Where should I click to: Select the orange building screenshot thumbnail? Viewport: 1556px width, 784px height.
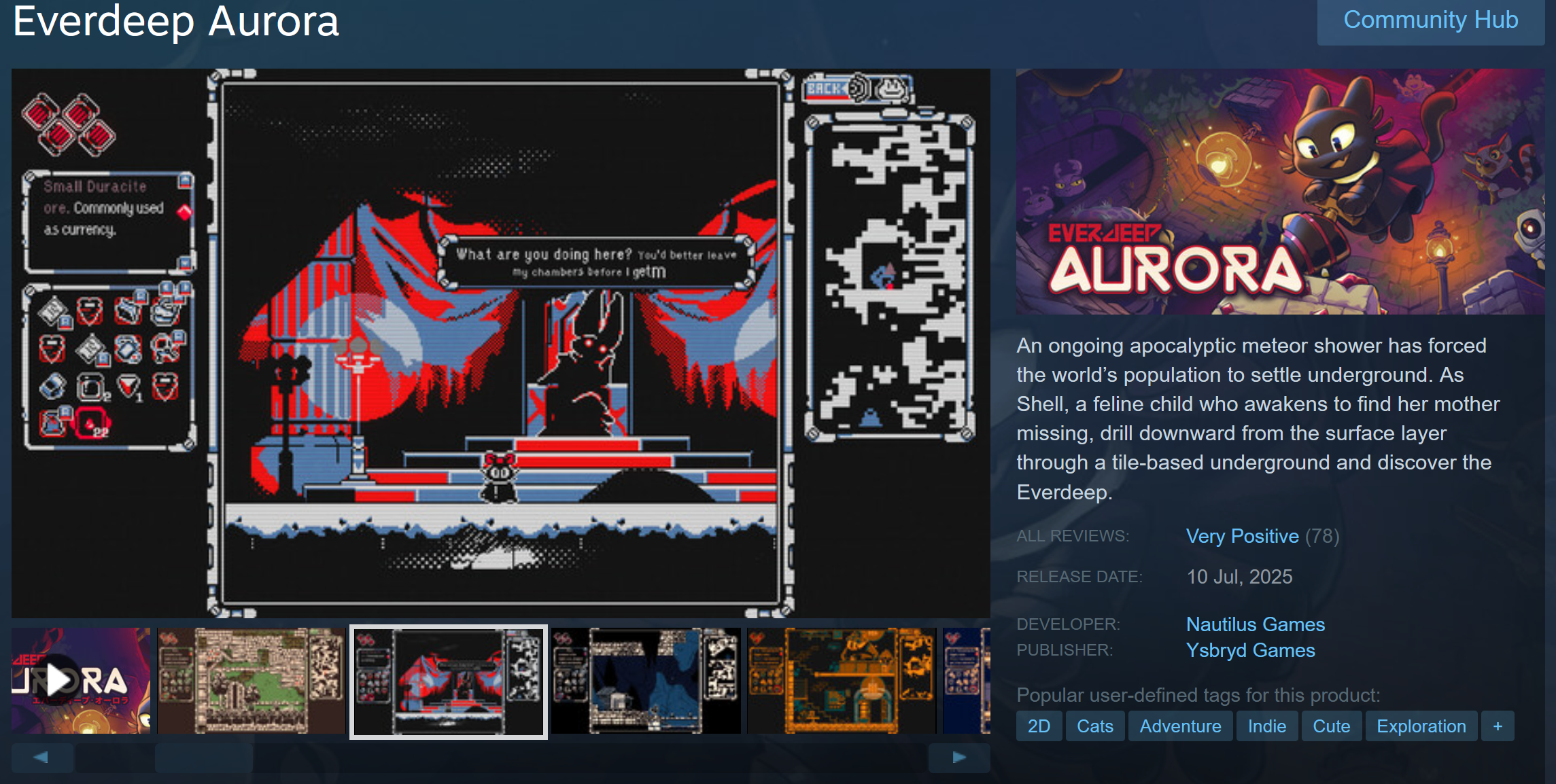pos(842,681)
